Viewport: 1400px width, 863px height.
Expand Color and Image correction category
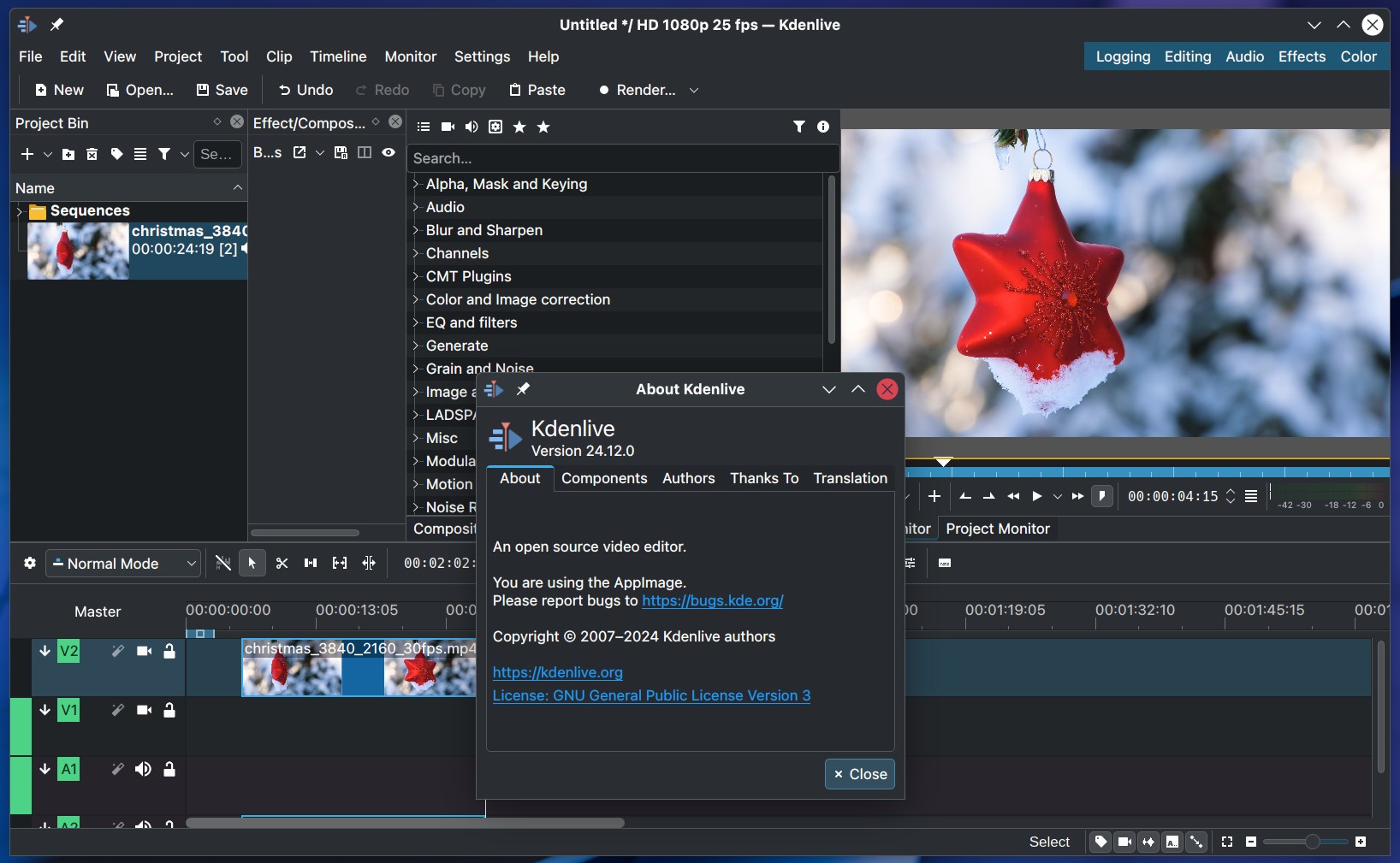tap(416, 299)
